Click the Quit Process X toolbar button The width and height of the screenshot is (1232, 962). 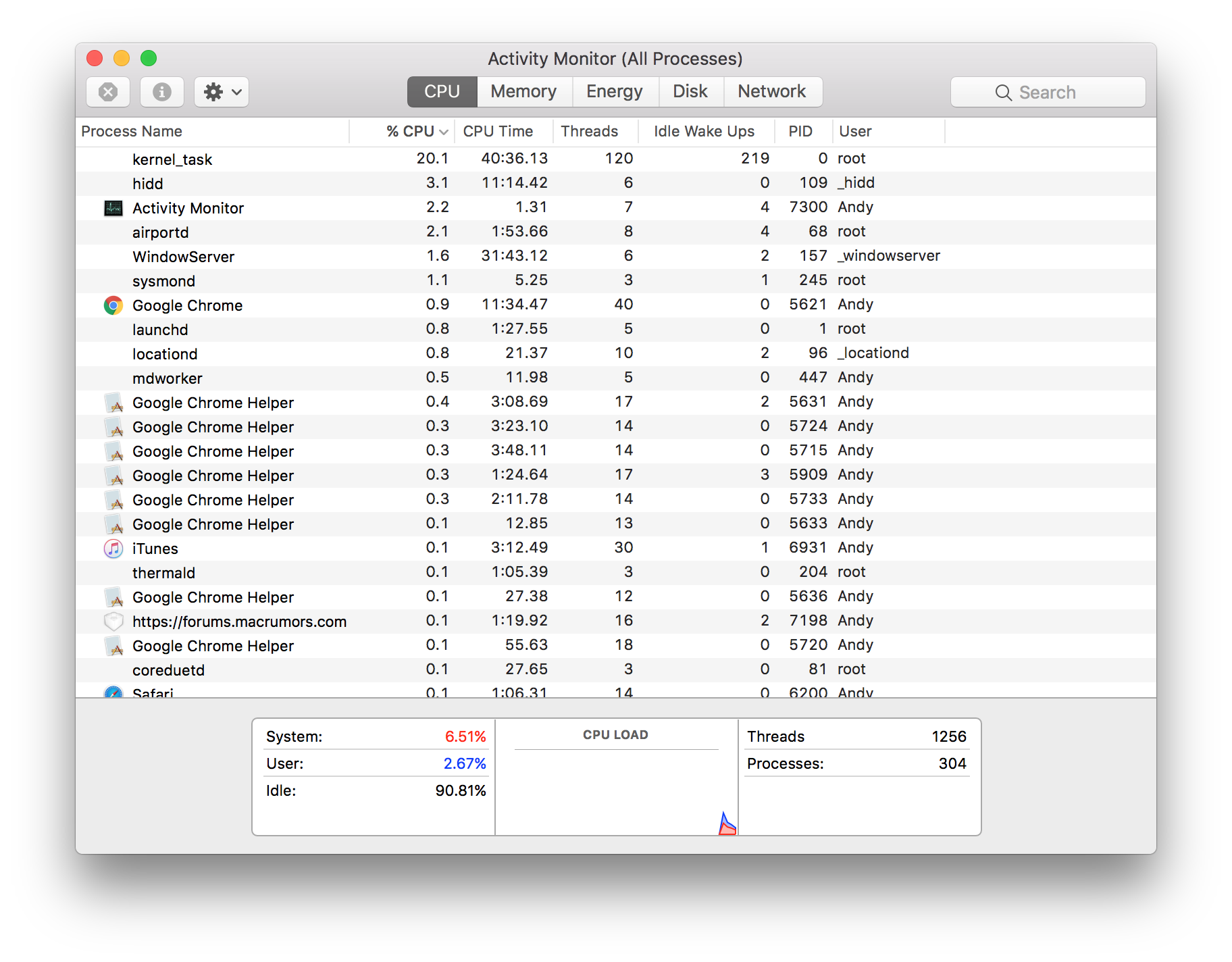[x=108, y=92]
